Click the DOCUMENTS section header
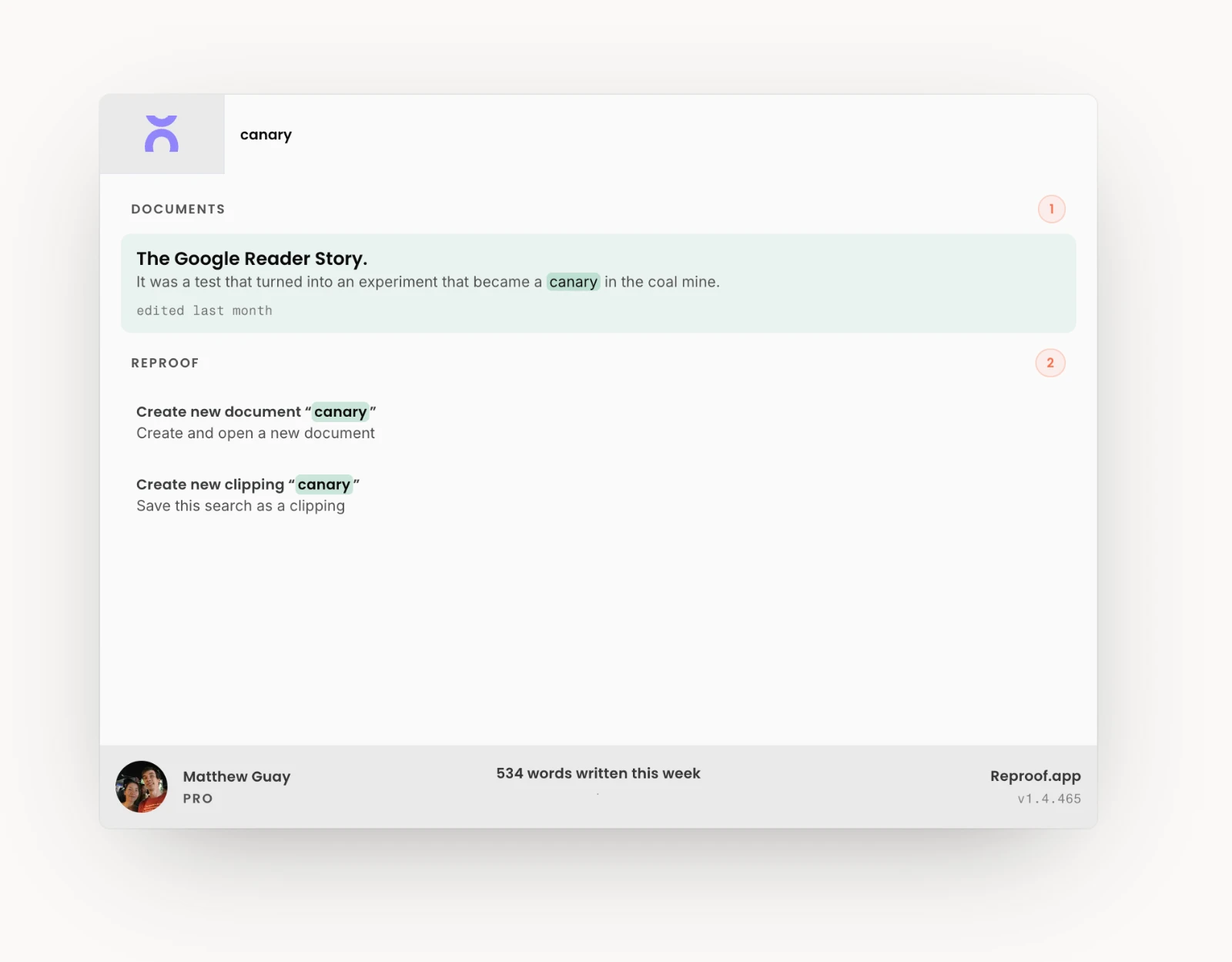 click(178, 209)
